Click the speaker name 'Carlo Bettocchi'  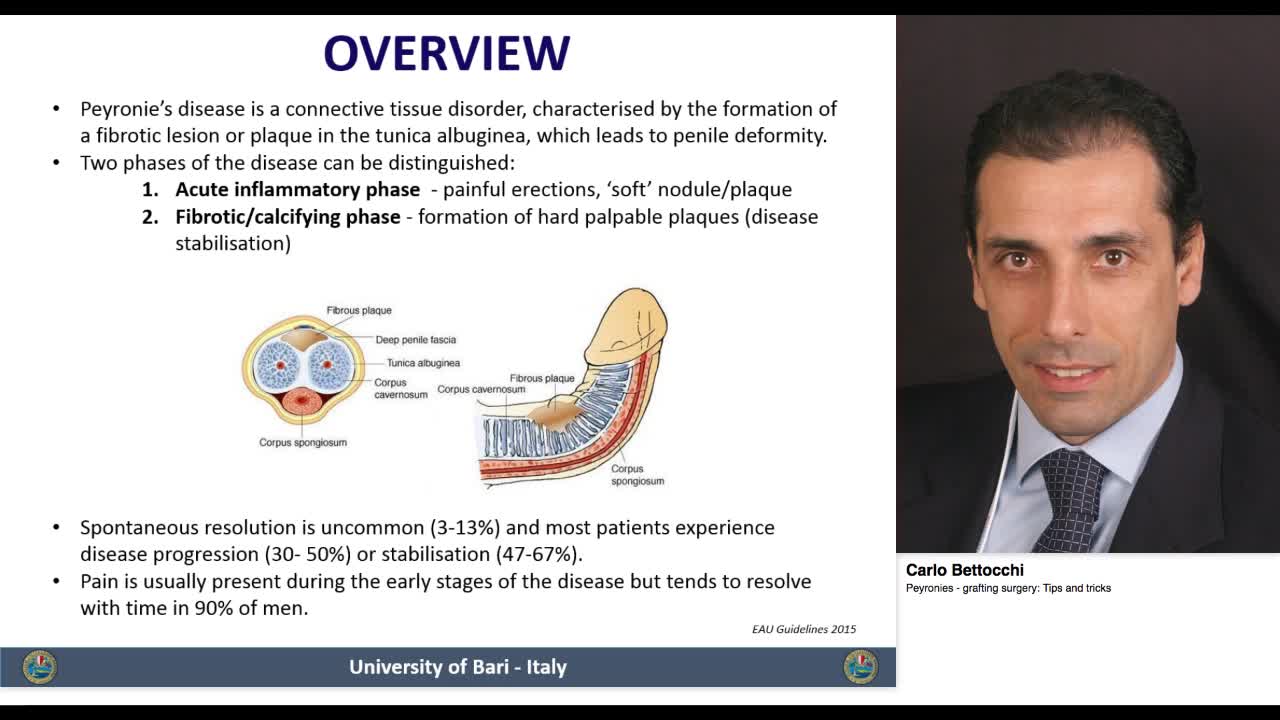tap(964, 570)
